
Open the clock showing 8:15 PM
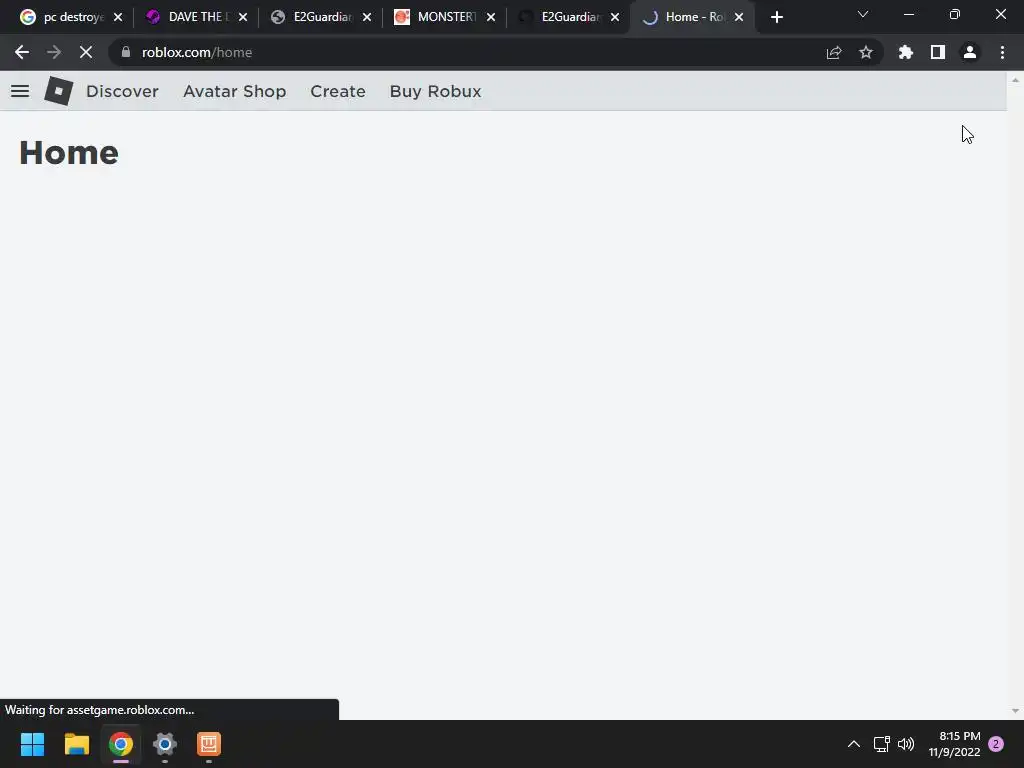(x=954, y=744)
